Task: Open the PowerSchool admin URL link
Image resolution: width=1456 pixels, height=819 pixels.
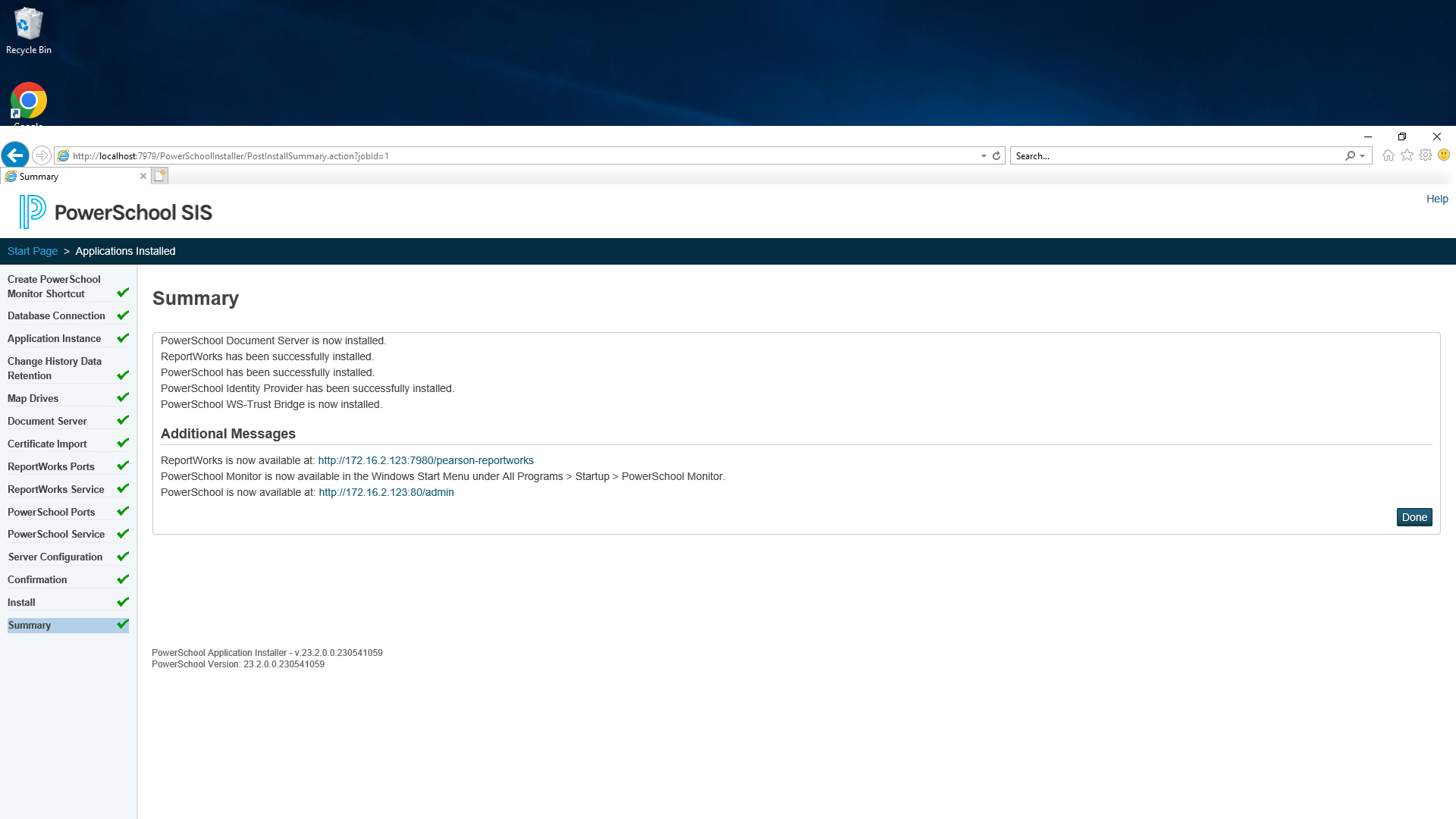Action: coord(386,492)
